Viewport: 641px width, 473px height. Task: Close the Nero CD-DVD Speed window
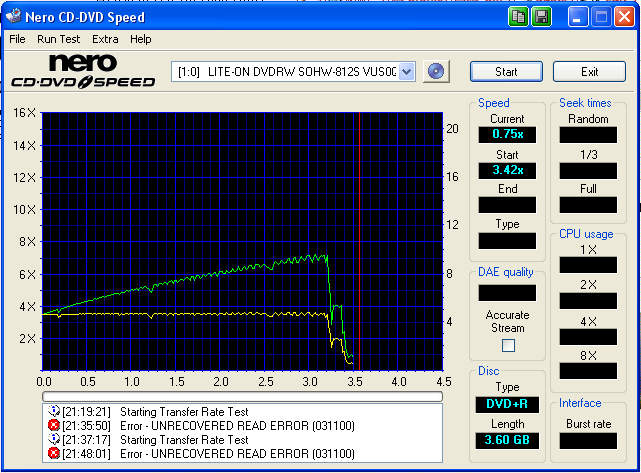(x=624, y=17)
